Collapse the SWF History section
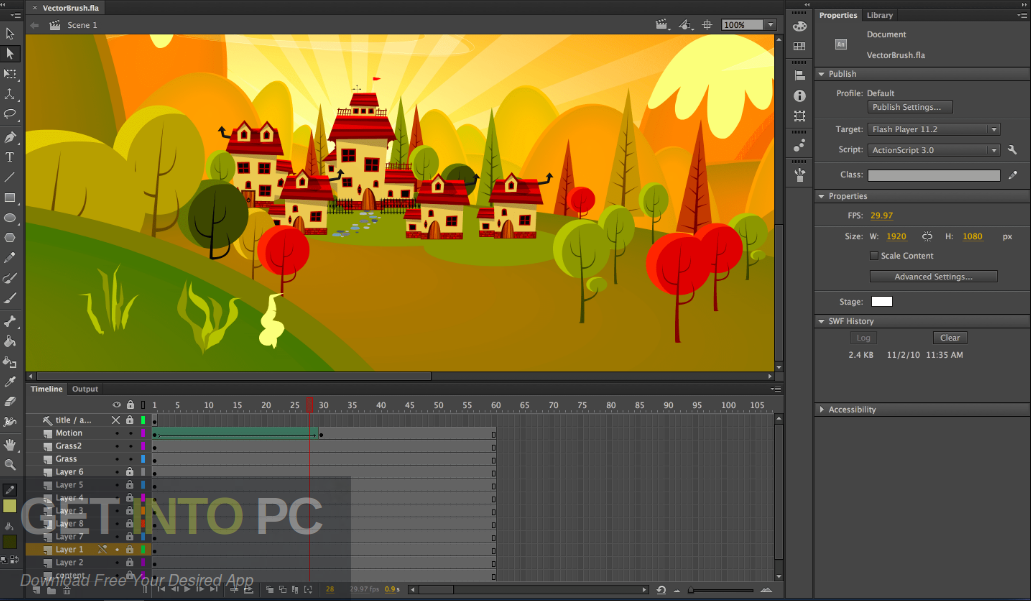Viewport: 1031px width, 601px height. coord(821,322)
